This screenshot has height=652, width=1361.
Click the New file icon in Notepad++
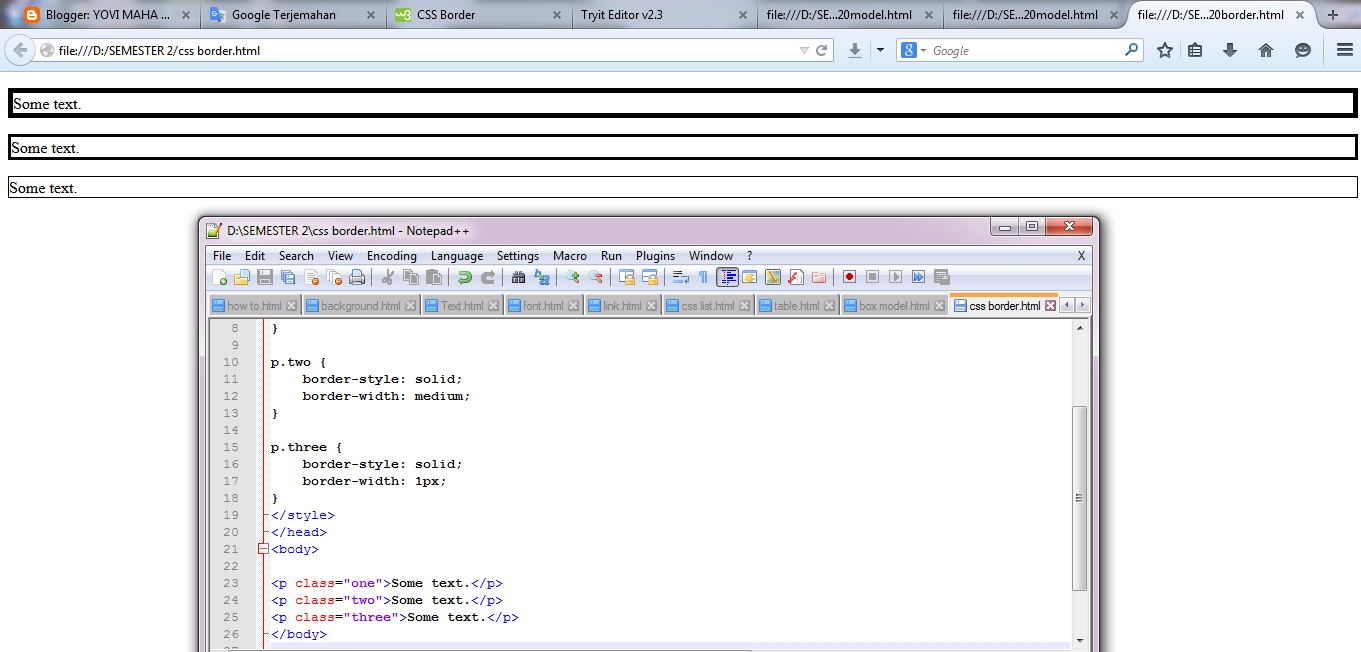220,277
